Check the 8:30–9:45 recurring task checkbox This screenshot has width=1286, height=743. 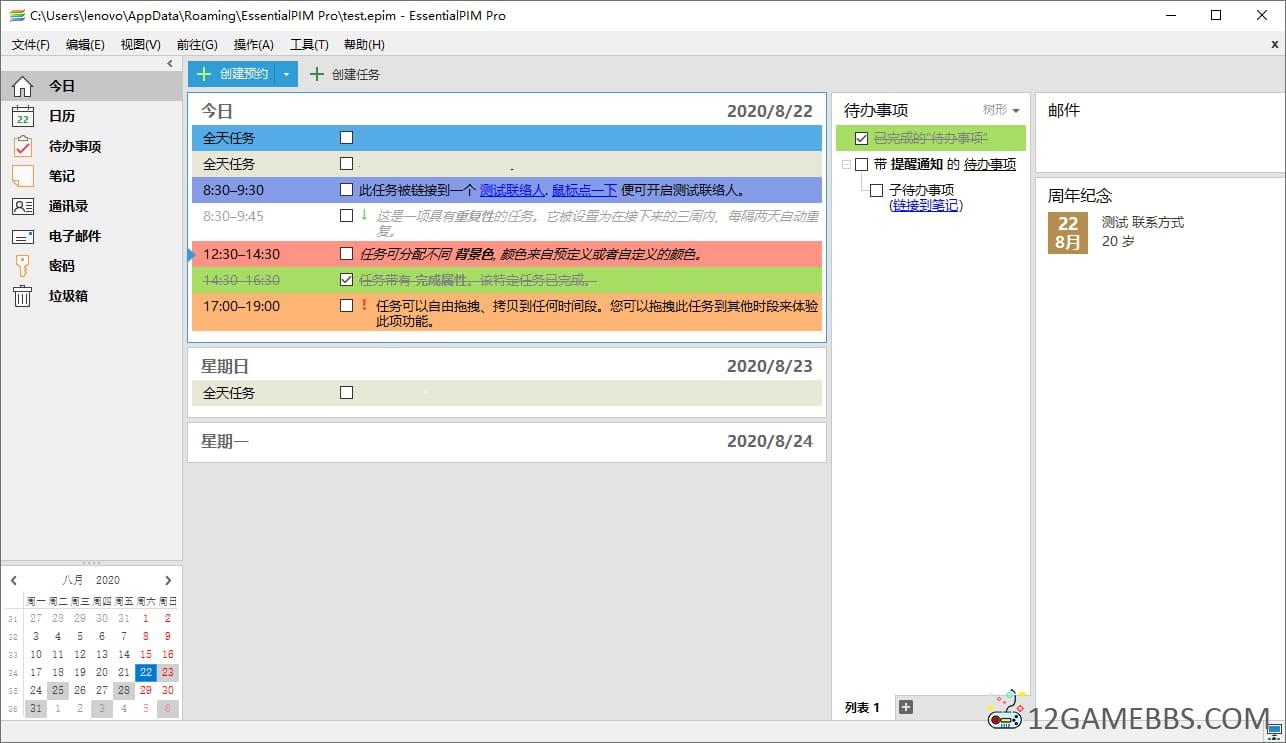click(x=346, y=215)
